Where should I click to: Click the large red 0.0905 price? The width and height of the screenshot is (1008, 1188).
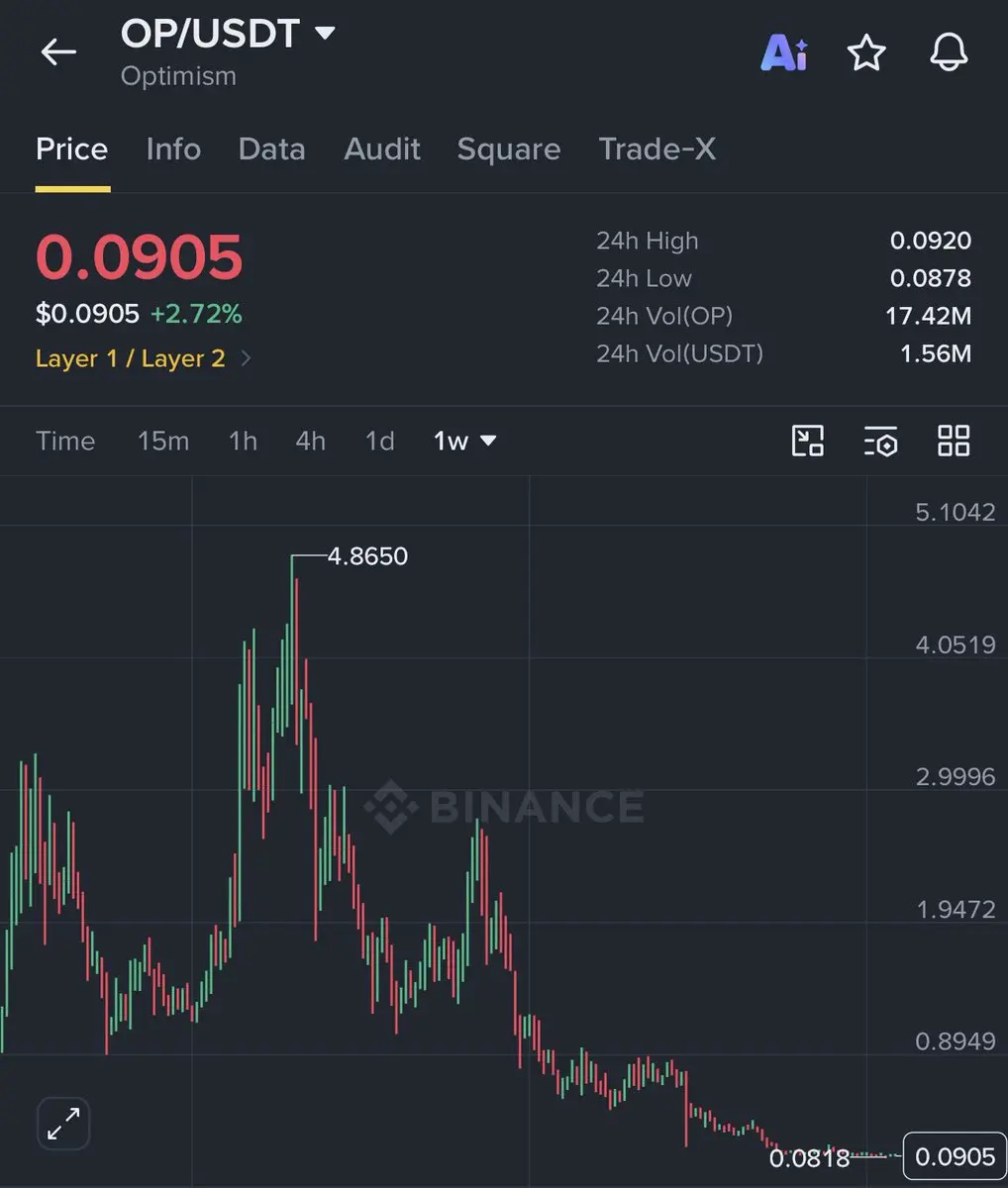[140, 257]
